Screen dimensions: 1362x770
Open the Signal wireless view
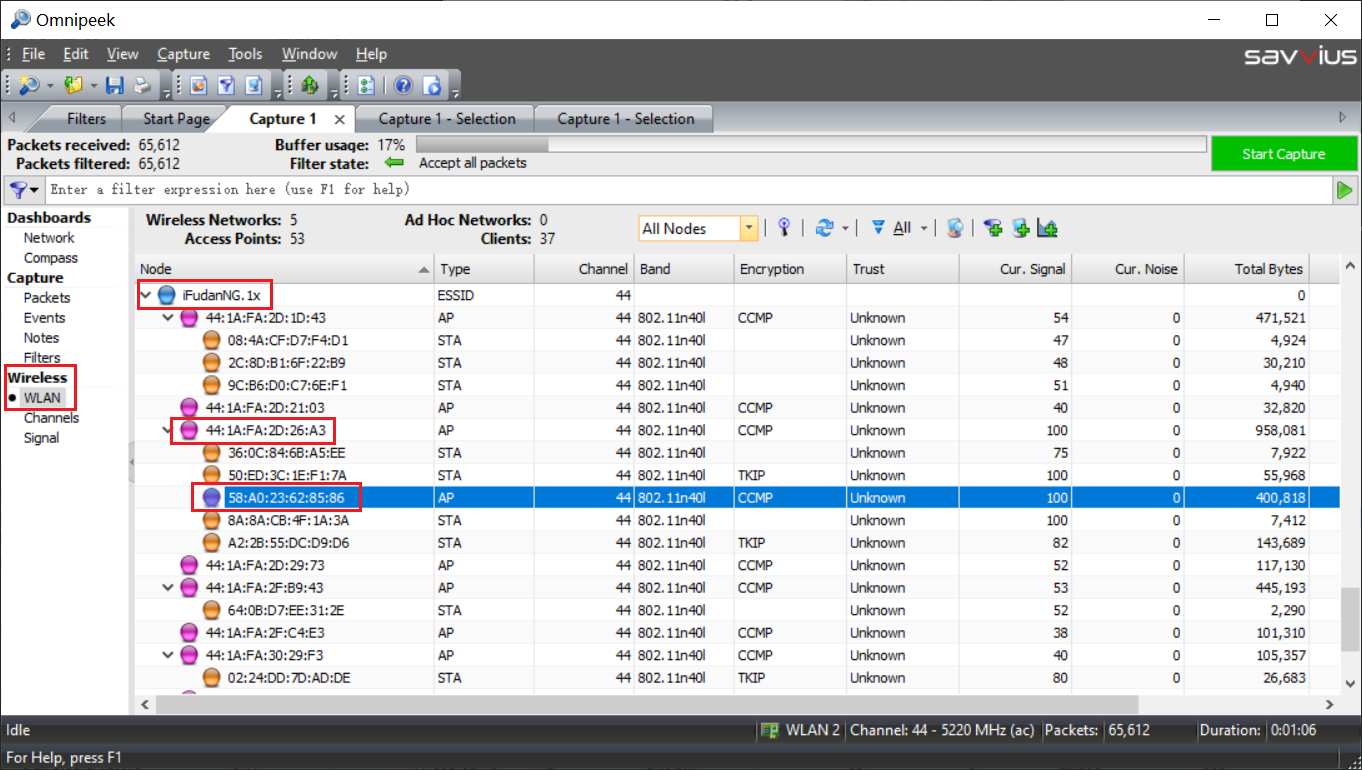coord(41,438)
